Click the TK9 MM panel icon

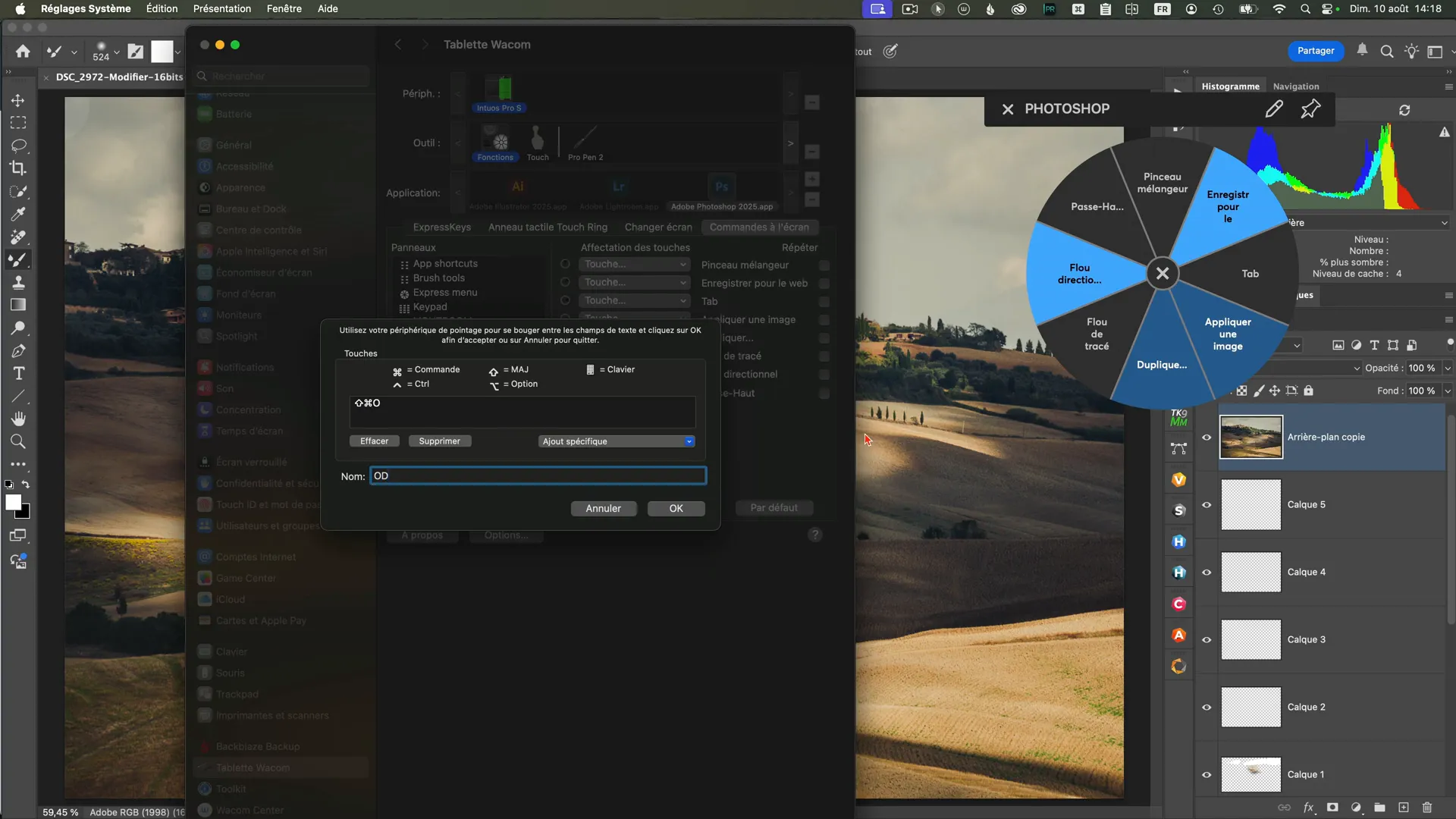(x=1178, y=418)
